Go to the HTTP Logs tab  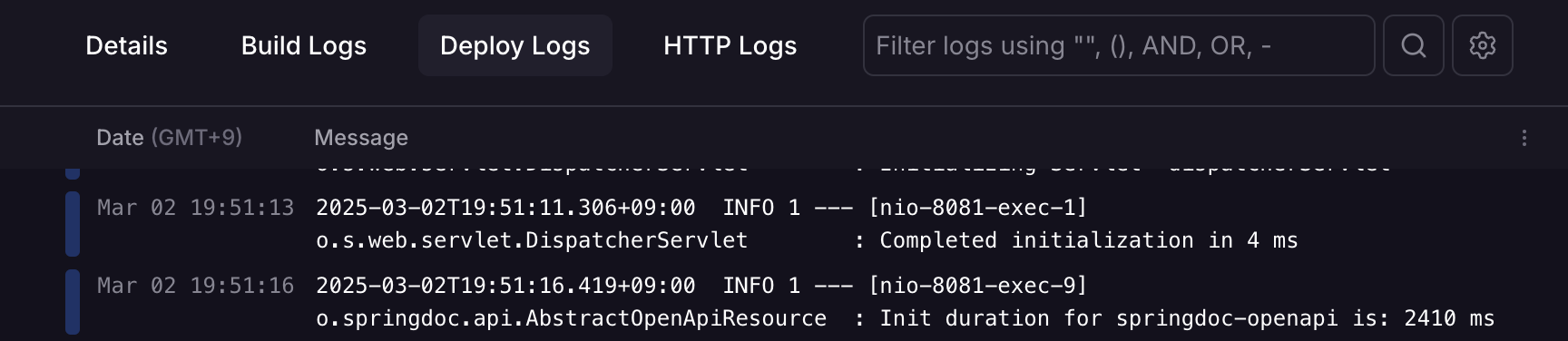[730, 45]
